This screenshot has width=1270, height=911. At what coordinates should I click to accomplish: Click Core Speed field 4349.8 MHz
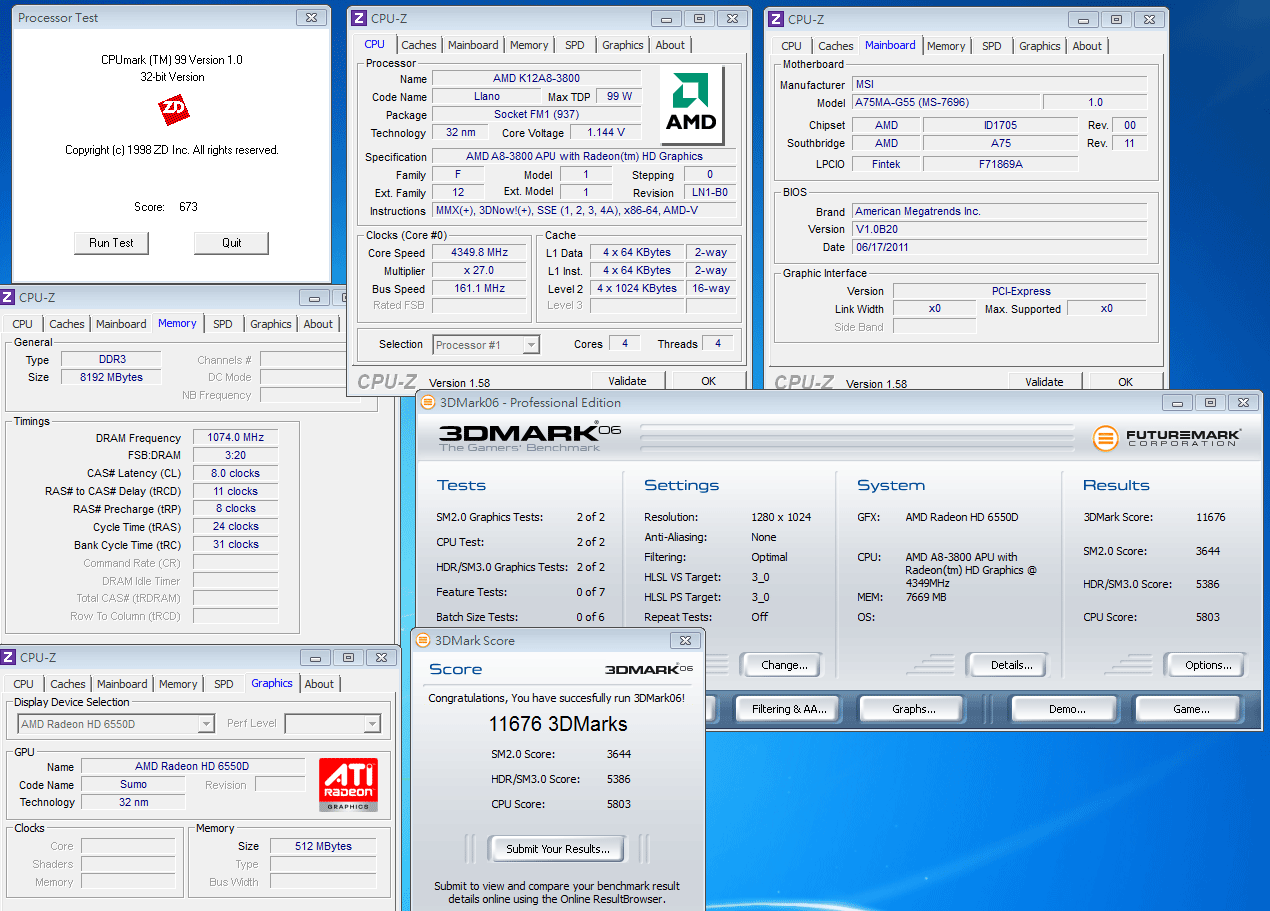[x=480, y=253]
